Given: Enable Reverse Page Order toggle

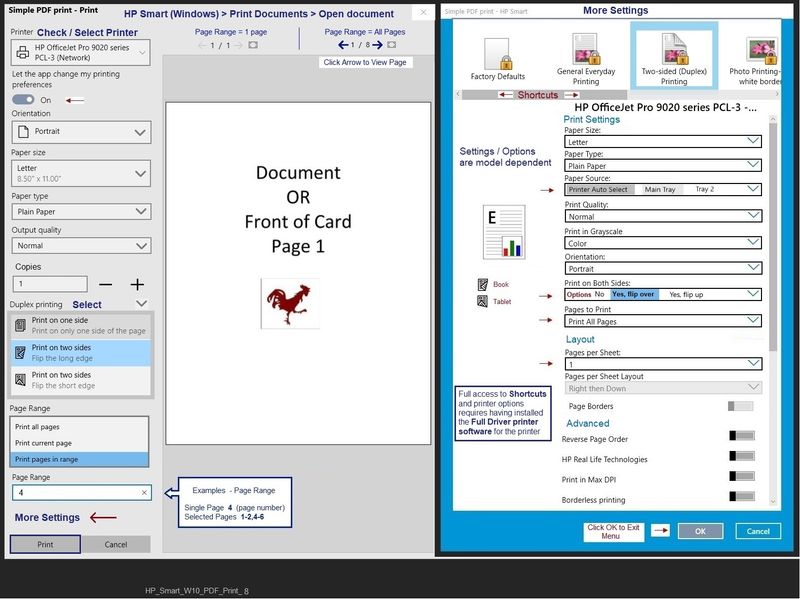Looking at the screenshot, I should pos(742,436).
